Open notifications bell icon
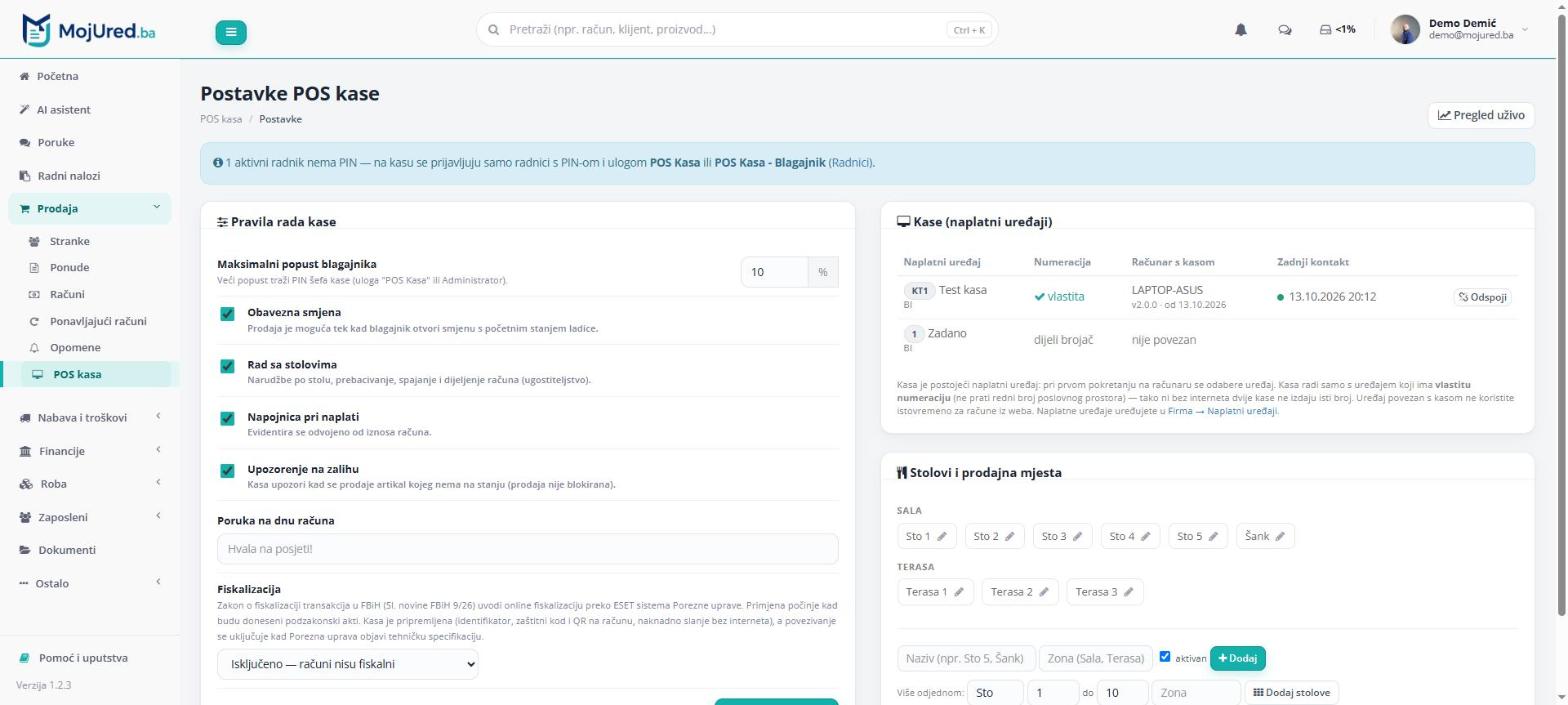Image resolution: width=1568 pixels, height=705 pixels. point(1241,30)
